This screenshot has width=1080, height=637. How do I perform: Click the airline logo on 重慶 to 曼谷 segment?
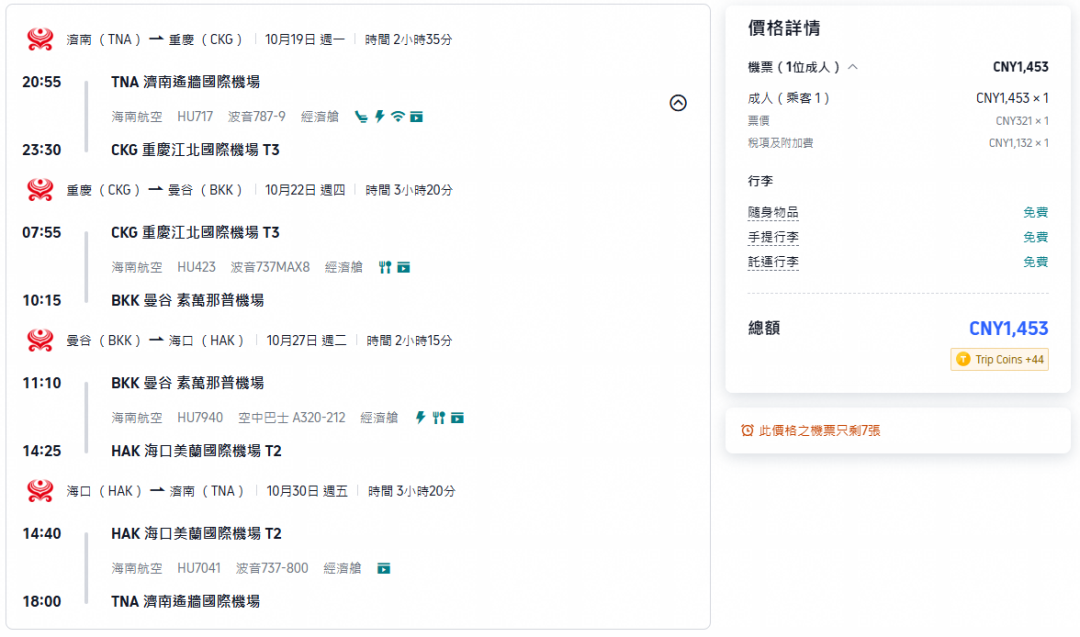click(40, 189)
